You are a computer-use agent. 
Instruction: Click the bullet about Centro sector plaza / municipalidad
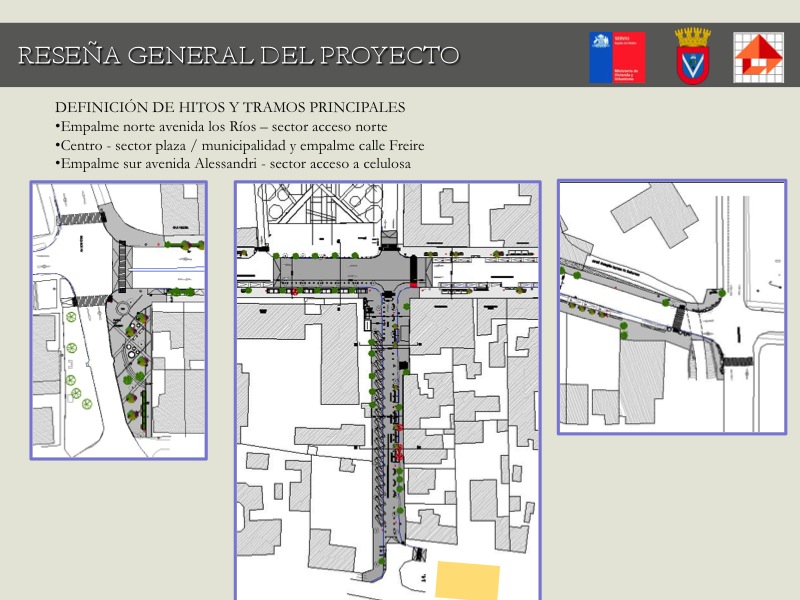tap(240, 145)
